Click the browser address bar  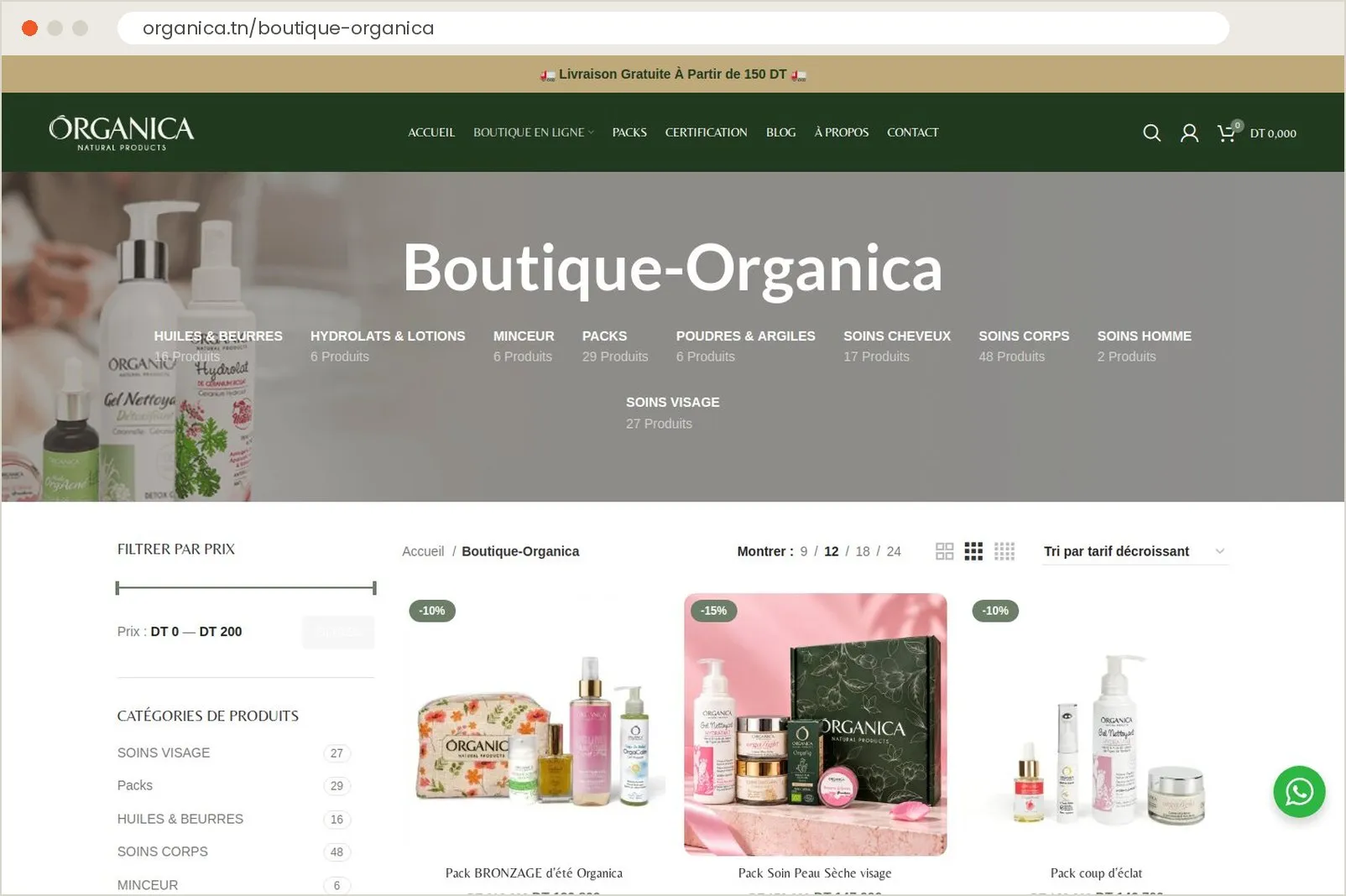[x=673, y=28]
